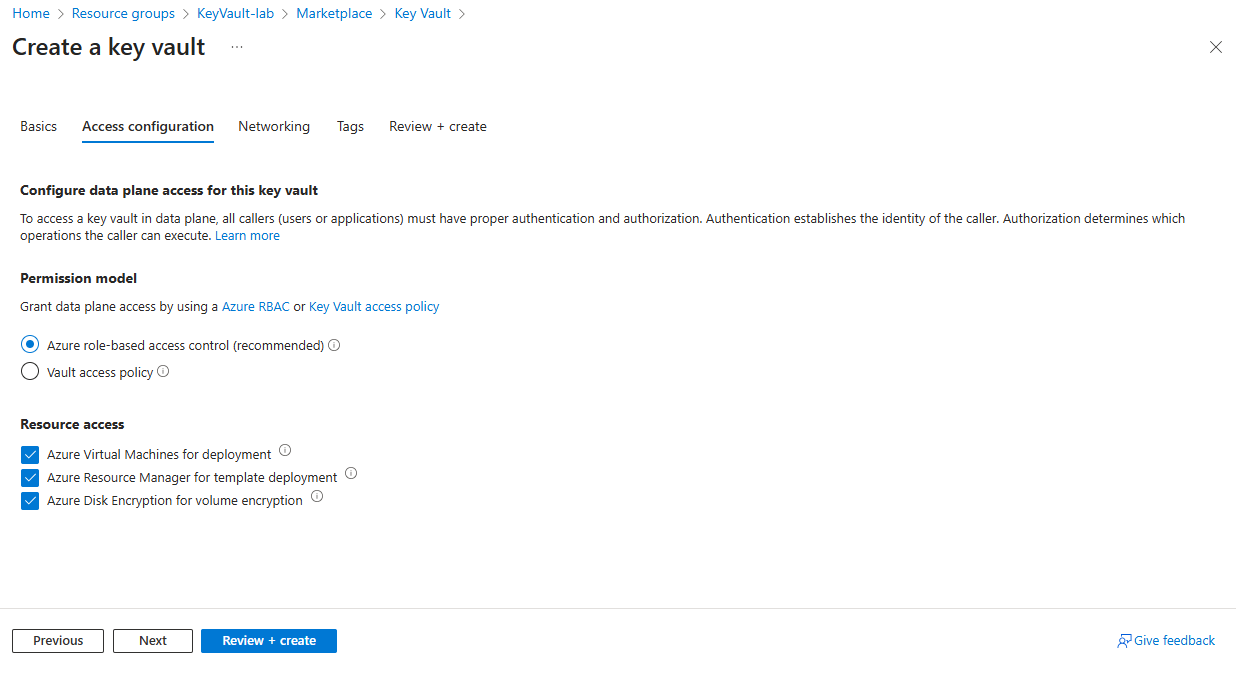Go to the Networking tab
This screenshot has width=1236, height=673.
tap(274, 127)
